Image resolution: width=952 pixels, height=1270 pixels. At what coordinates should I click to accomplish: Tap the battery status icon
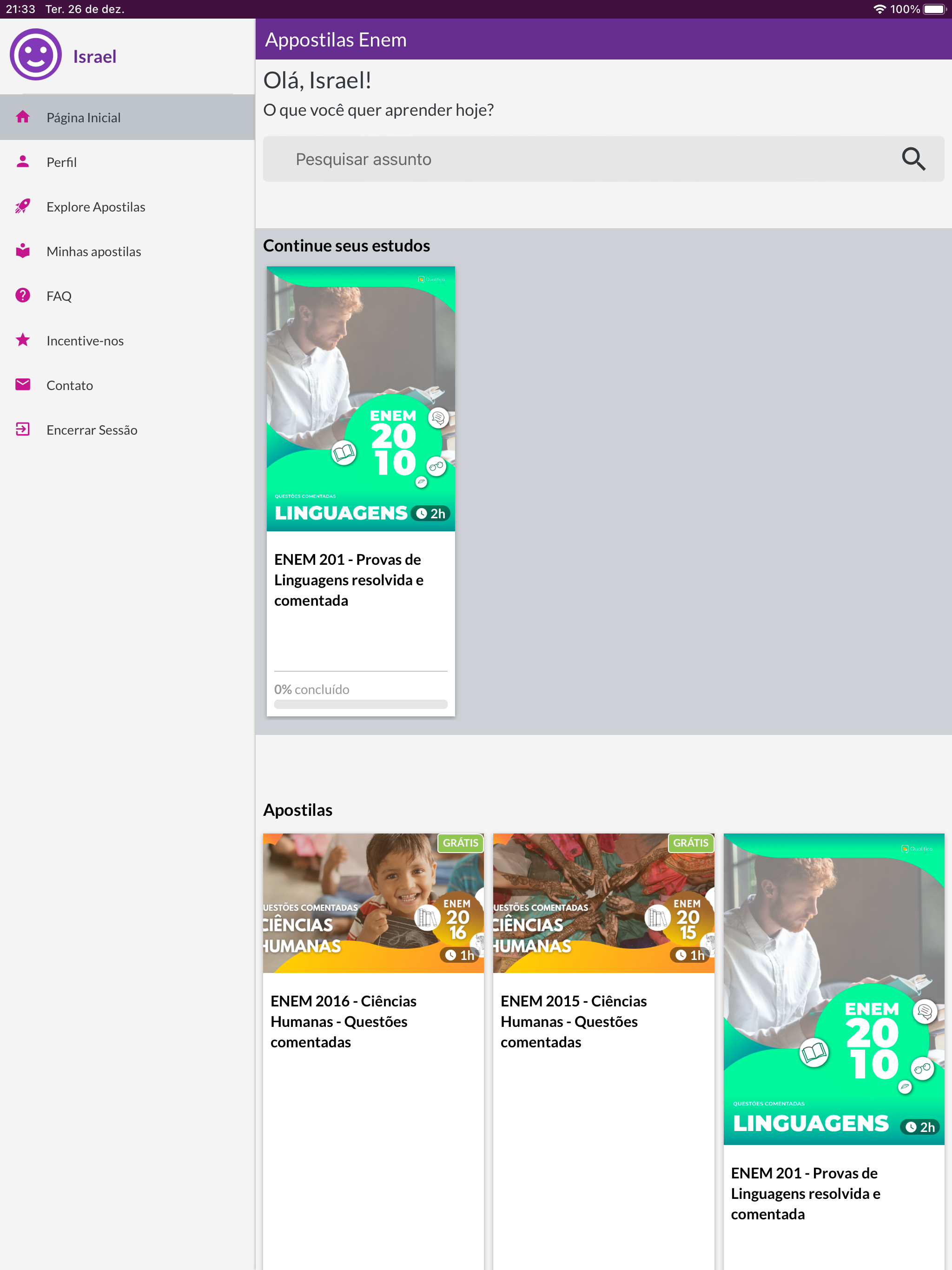pos(935,9)
